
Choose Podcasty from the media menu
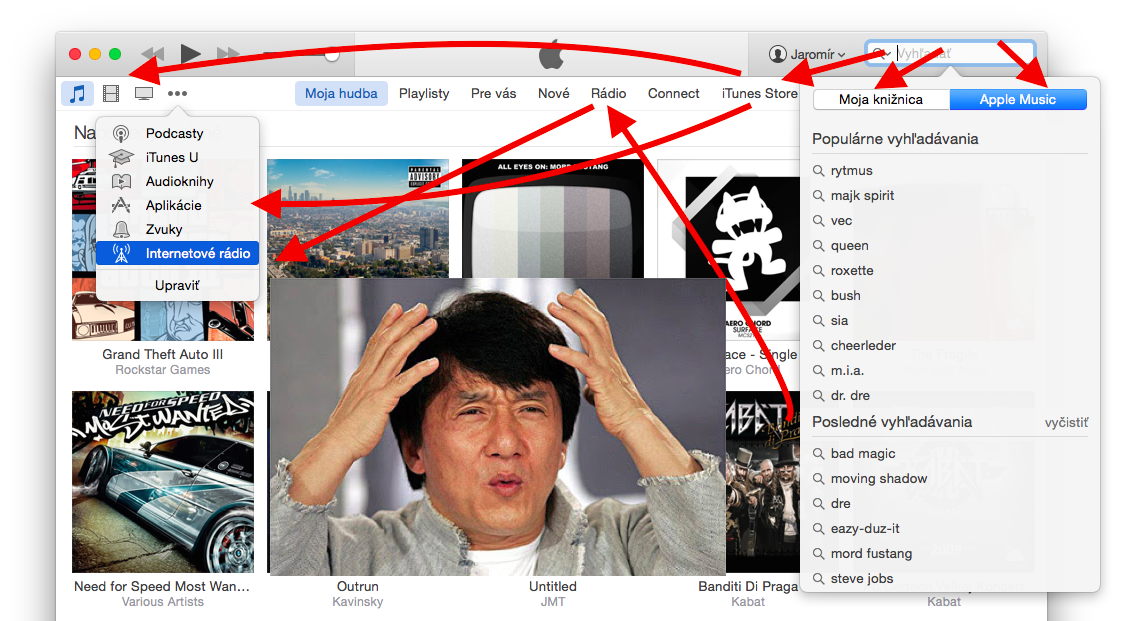[177, 133]
